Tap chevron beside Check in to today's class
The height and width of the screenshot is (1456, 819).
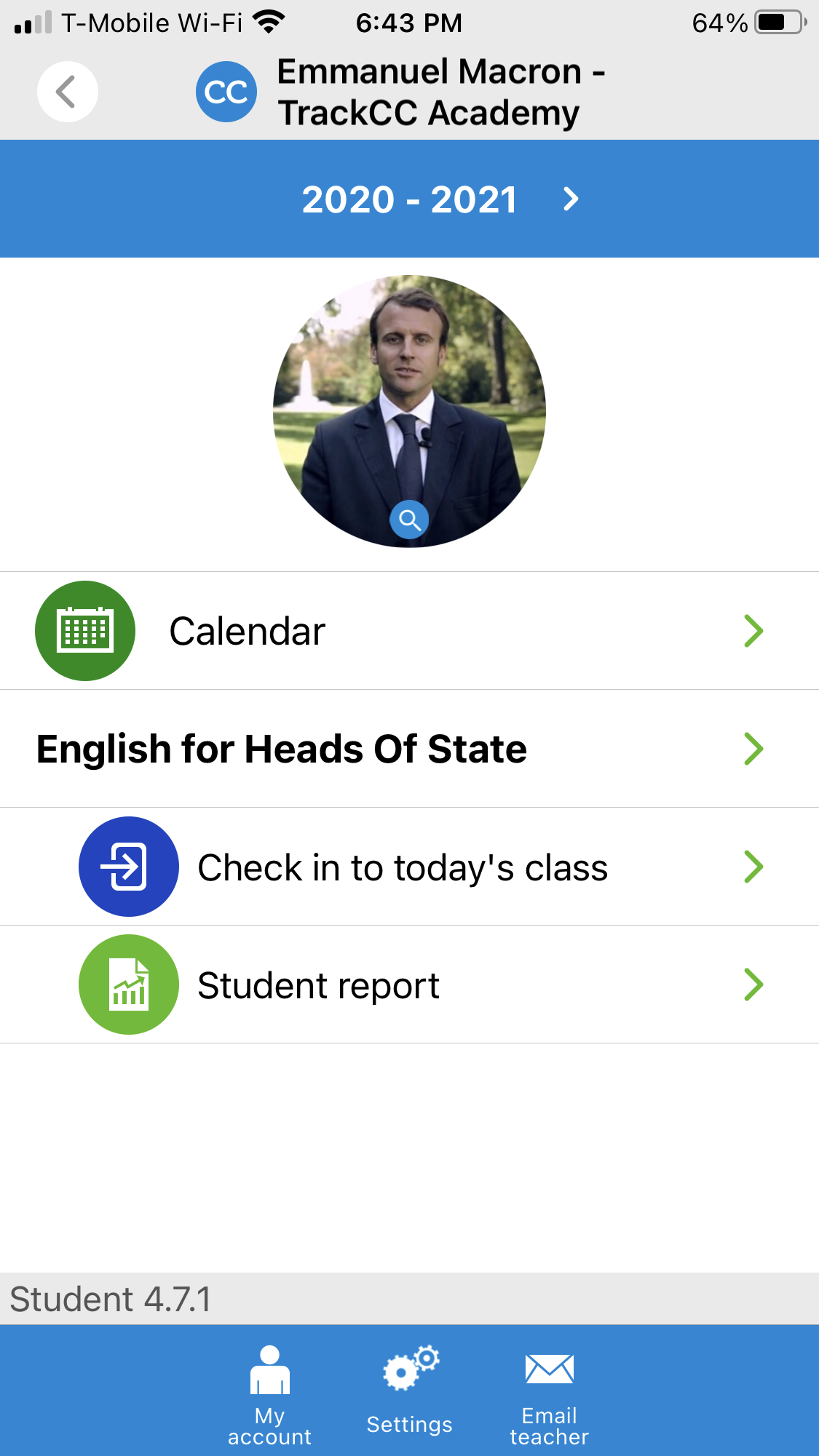753,867
